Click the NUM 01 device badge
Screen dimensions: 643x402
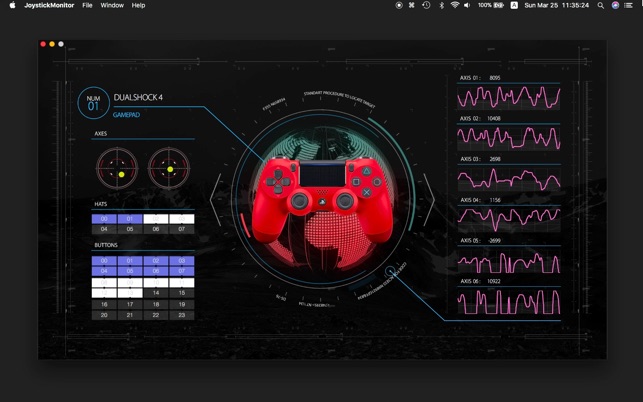93,103
